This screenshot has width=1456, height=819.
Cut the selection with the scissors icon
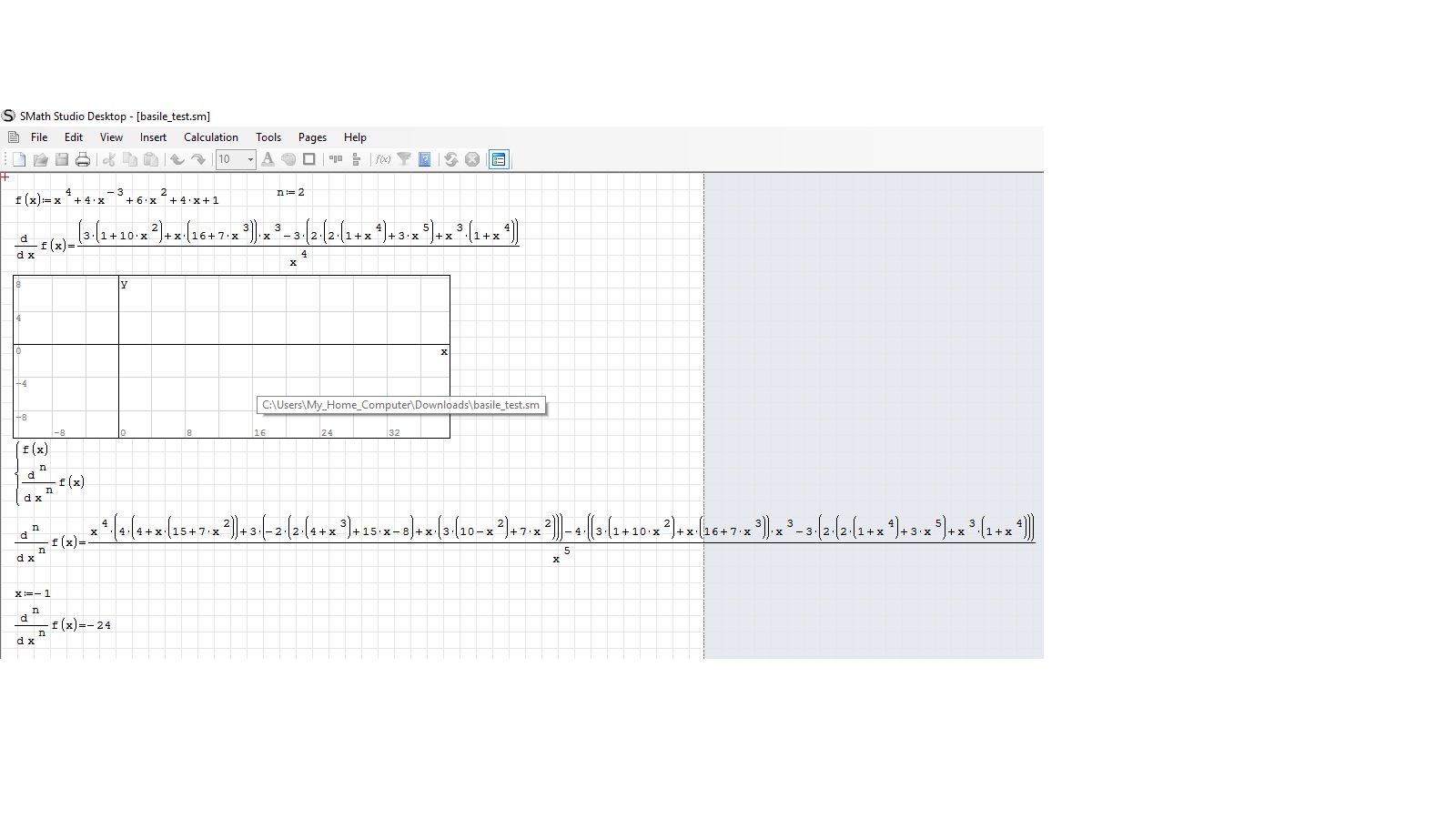(108, 159)
